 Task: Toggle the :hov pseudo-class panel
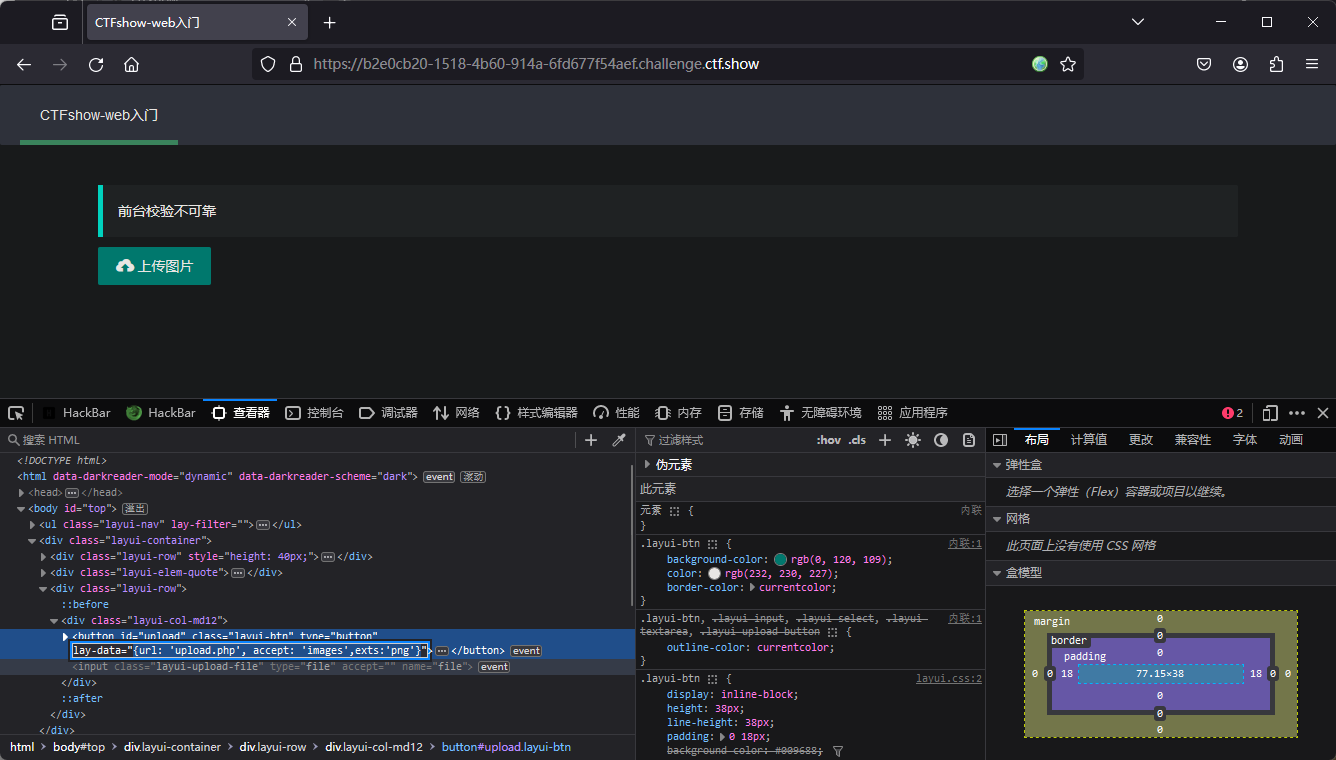[x=828, y=440]
